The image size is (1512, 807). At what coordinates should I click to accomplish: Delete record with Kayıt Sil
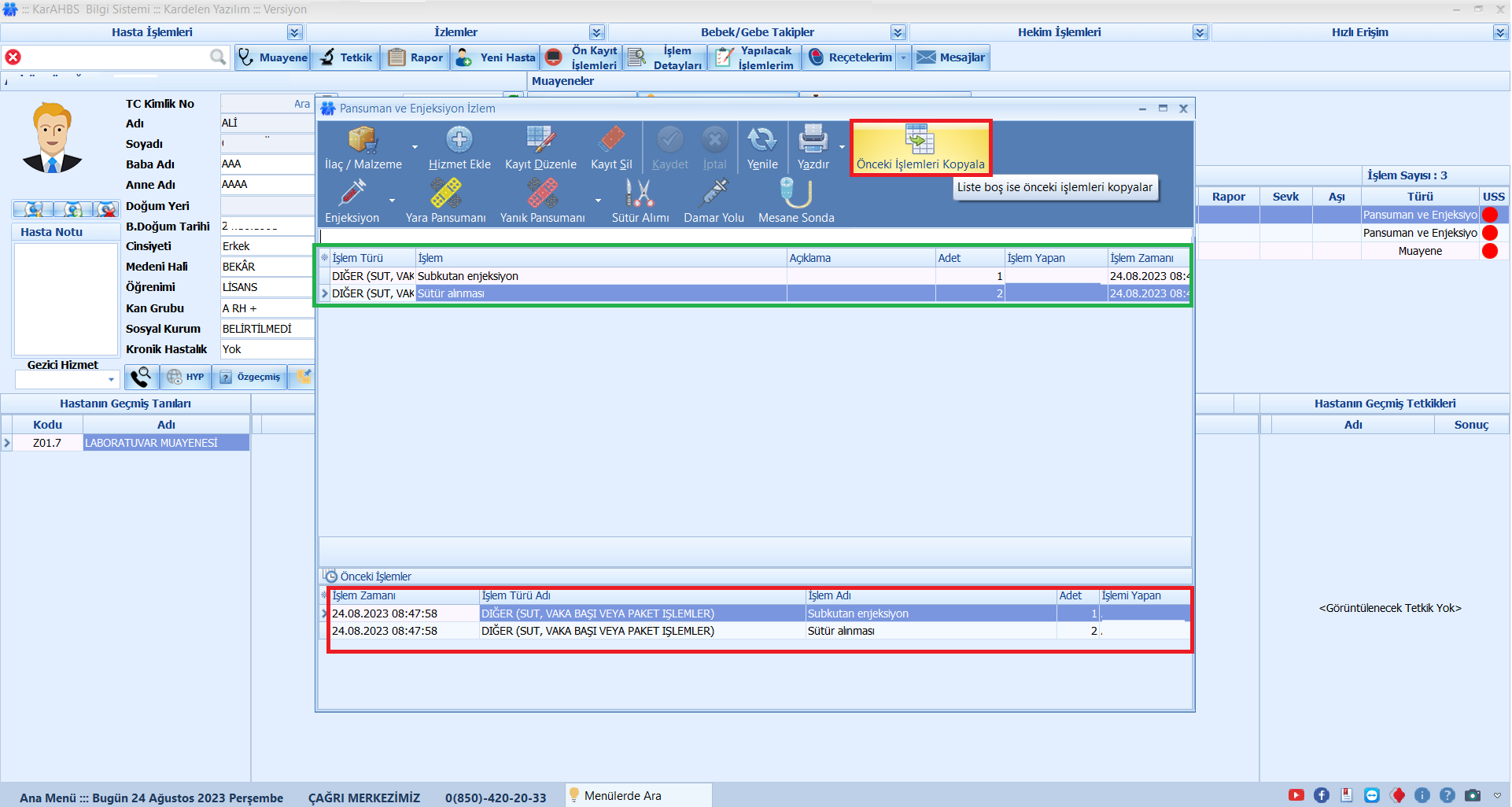tap(611, 148)
